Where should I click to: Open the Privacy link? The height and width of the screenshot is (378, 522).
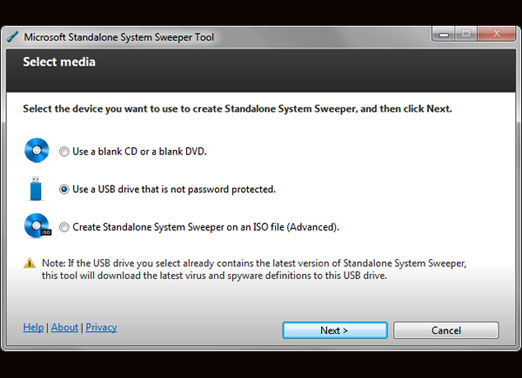coord(101,327)
